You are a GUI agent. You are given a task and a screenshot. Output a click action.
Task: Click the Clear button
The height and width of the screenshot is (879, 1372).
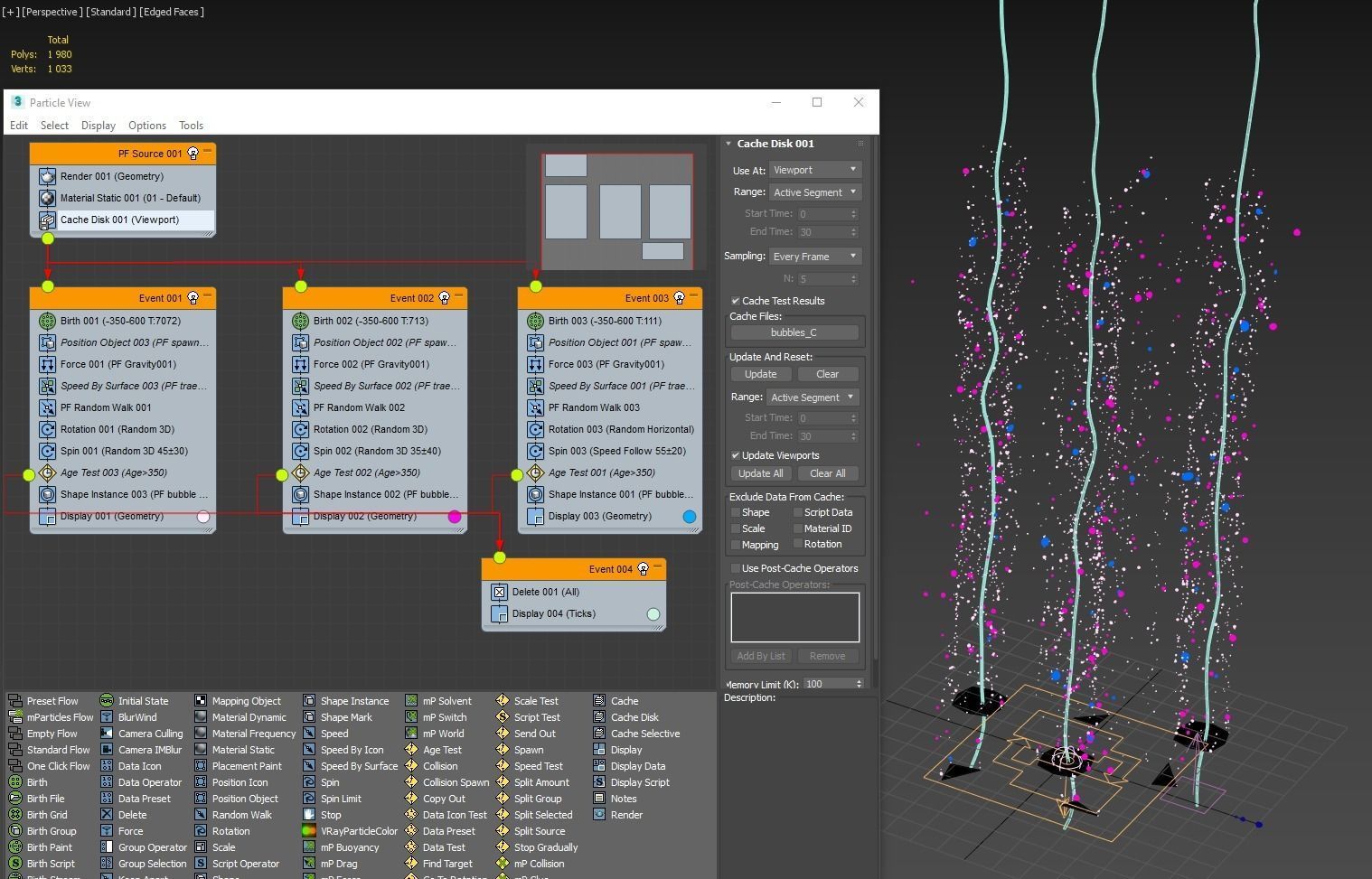click(x=827, y=374)
